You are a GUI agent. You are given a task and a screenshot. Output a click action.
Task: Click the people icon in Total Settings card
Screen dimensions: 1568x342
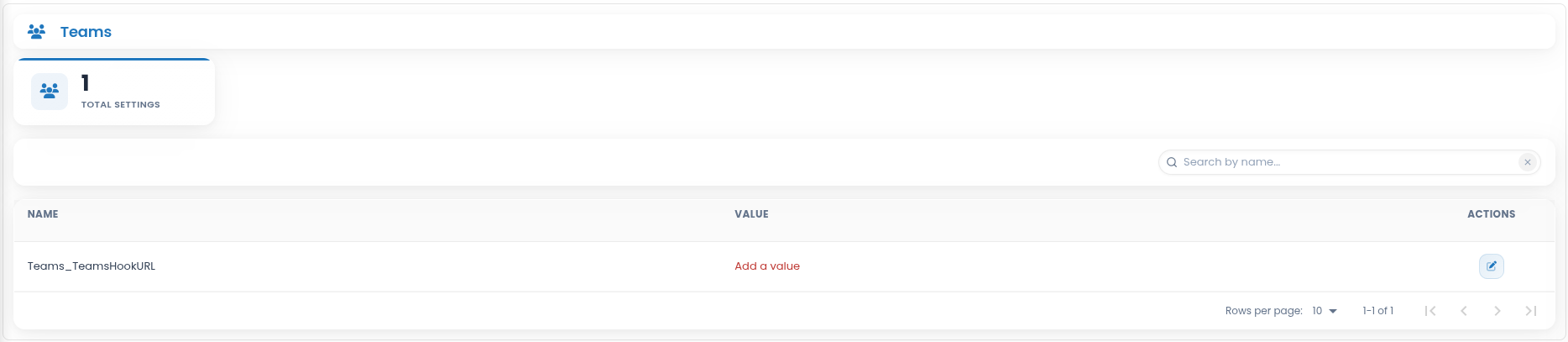[50, 91]
